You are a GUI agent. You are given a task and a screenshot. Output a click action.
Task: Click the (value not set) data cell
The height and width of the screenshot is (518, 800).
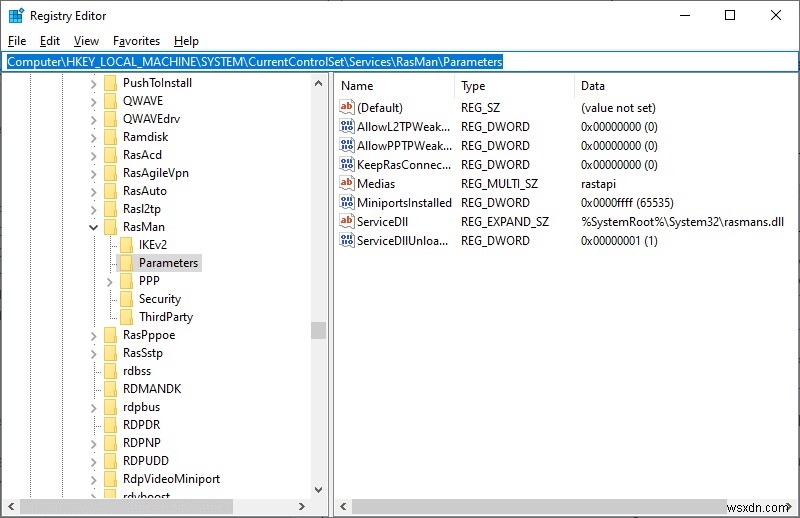(618, 108)
